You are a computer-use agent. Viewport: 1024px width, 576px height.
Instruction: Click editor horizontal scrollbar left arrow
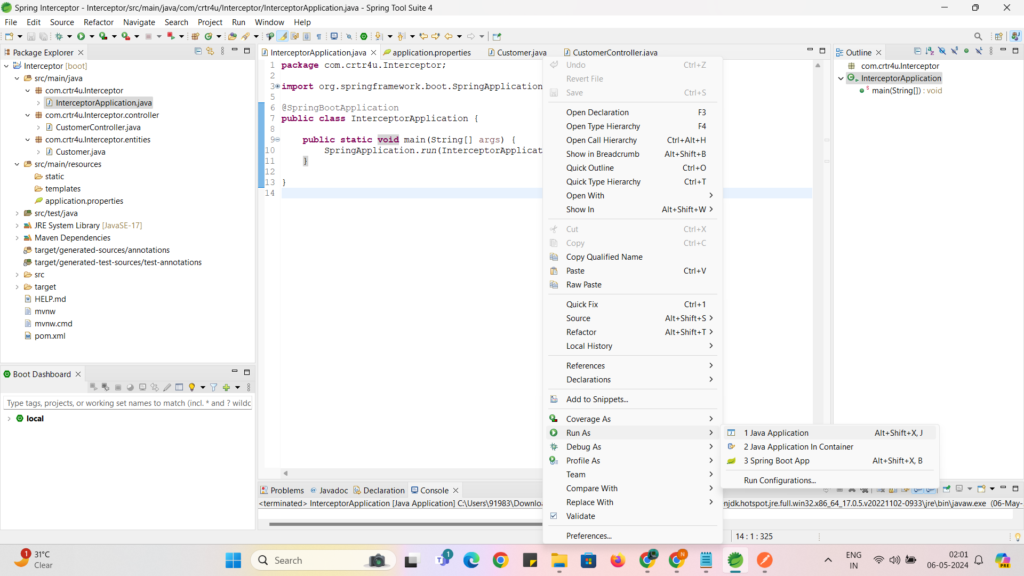(x=285, y=473)
